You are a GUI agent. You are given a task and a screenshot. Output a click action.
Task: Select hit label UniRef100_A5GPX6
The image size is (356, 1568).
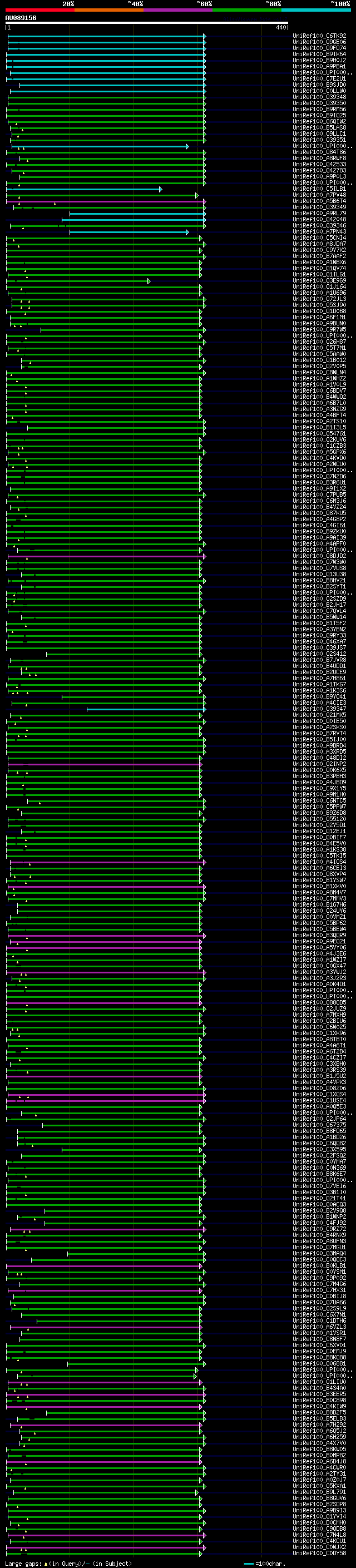tap(319, 452)
